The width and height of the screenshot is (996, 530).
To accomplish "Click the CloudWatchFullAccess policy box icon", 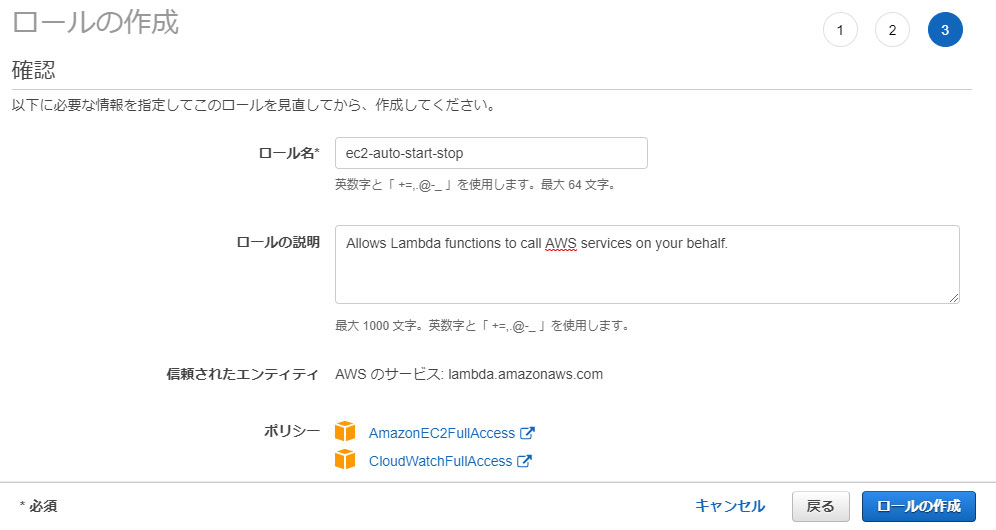I will (345, 459).
